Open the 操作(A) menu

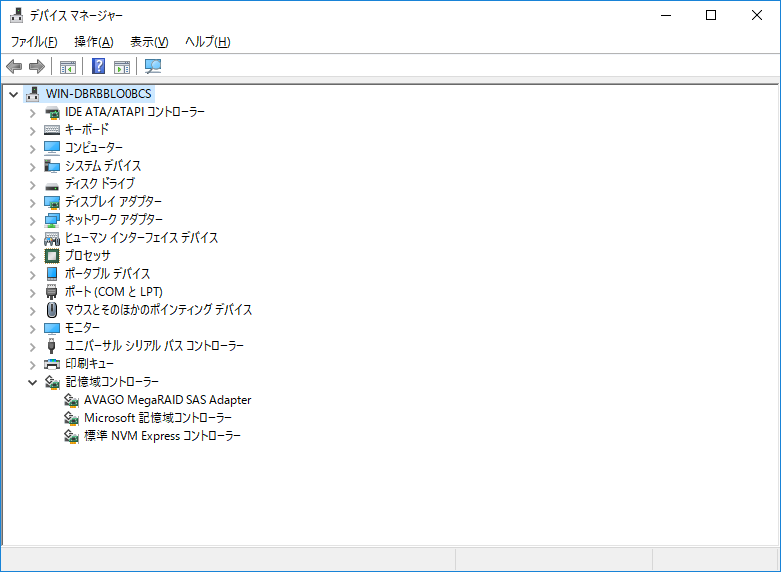(94, 42)
